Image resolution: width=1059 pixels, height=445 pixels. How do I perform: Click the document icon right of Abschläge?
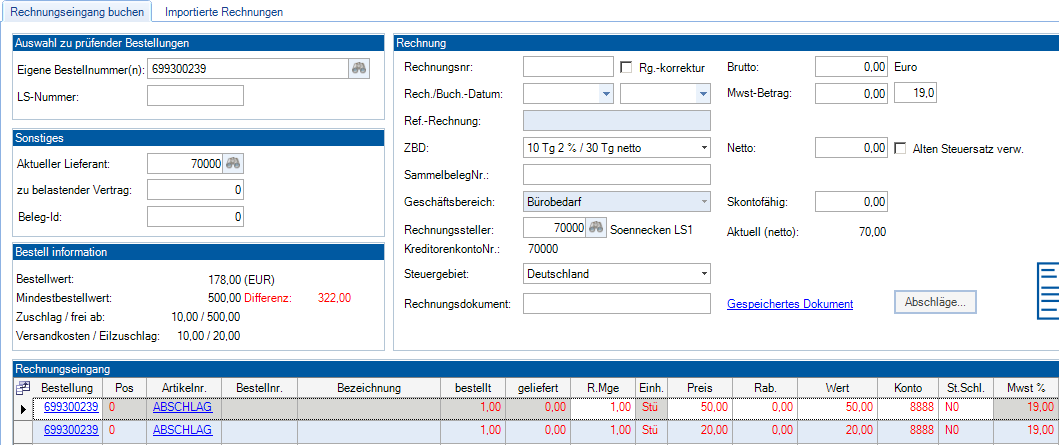click(1048, 290)
